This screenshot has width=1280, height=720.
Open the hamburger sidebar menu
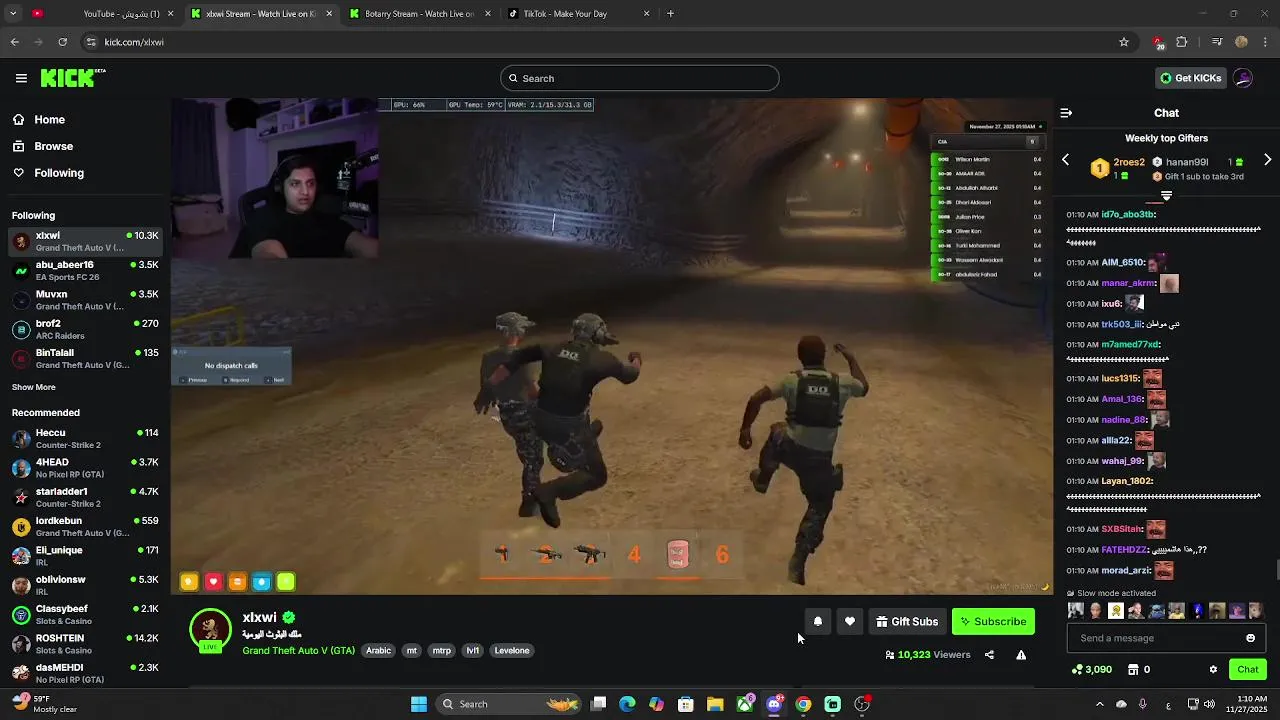21,78
